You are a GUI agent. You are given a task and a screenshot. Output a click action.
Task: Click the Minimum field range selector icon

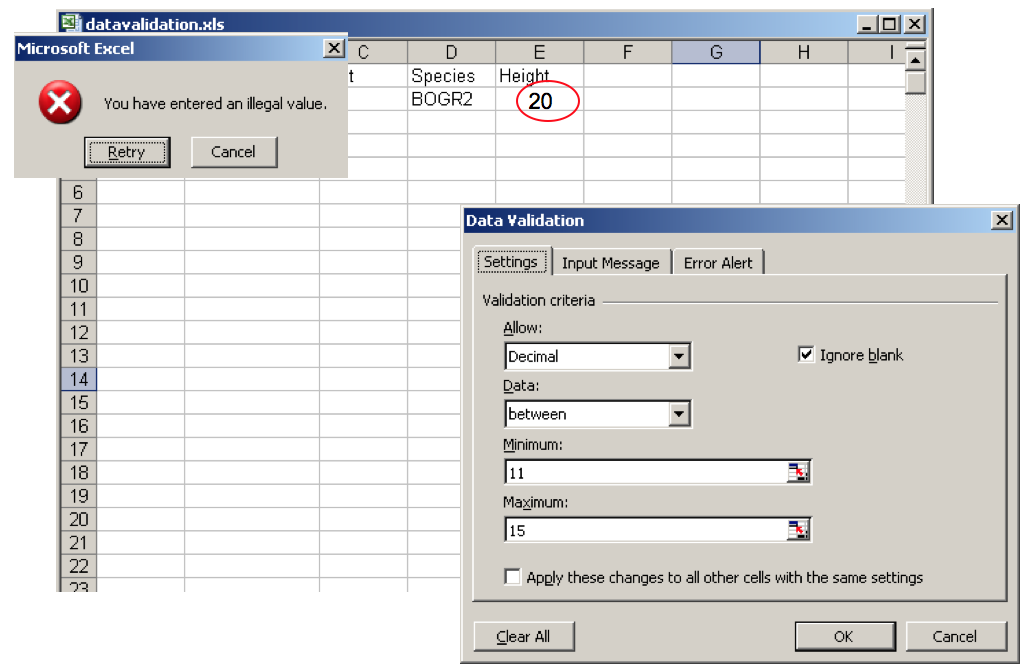tap(797, 473)
